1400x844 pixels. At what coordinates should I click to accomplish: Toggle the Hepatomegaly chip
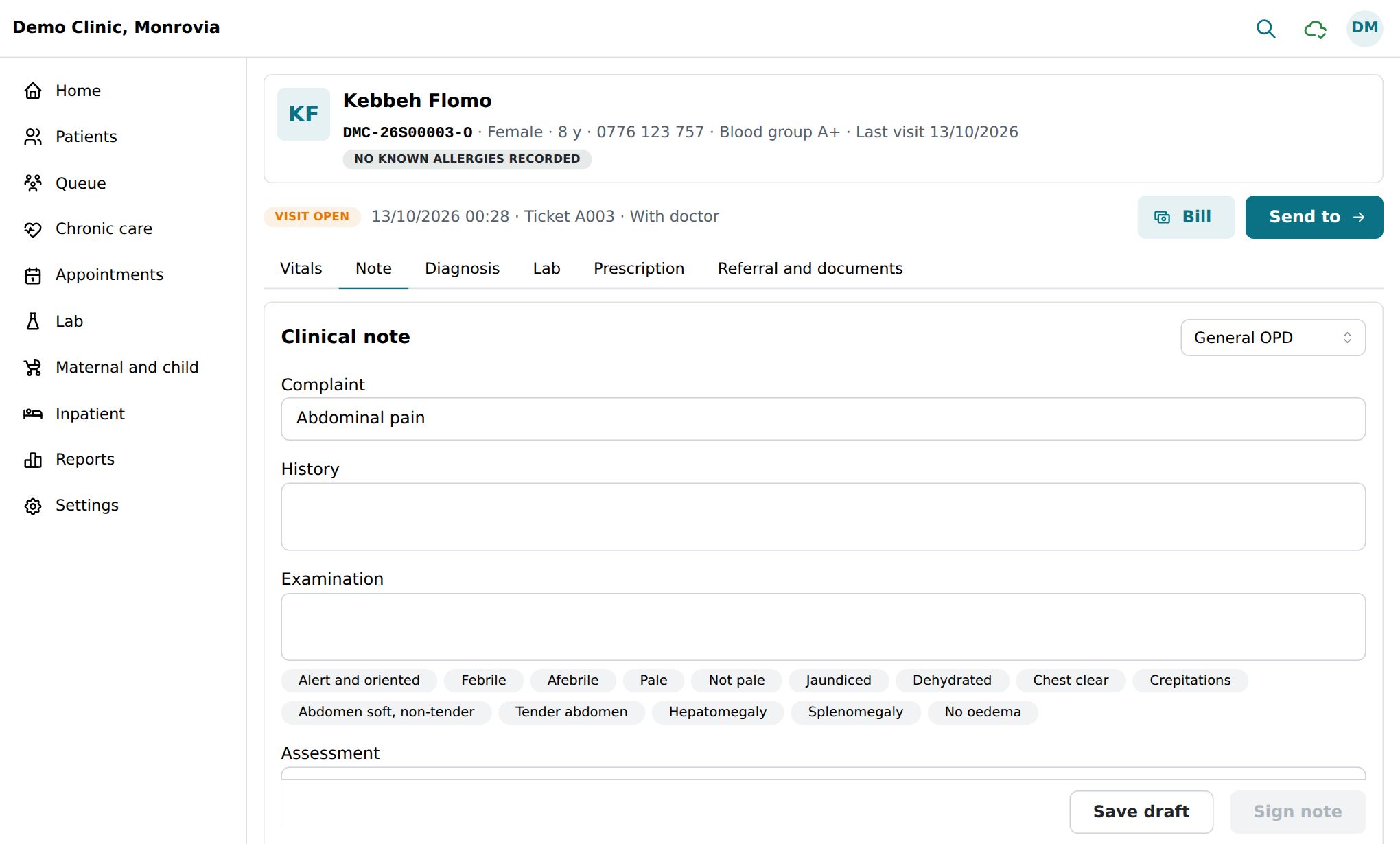tap(718, 712)
